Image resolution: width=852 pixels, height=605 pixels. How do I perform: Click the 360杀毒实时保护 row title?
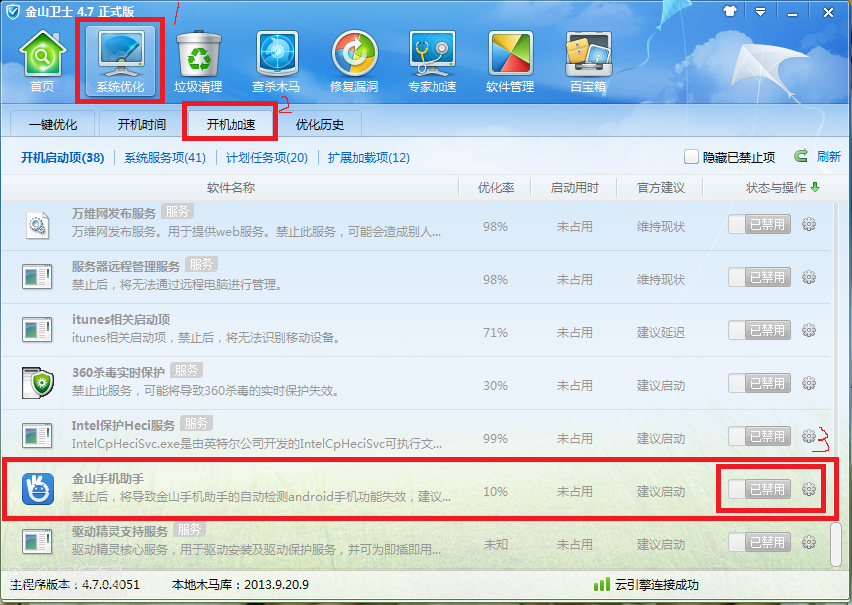pos(118,372)
